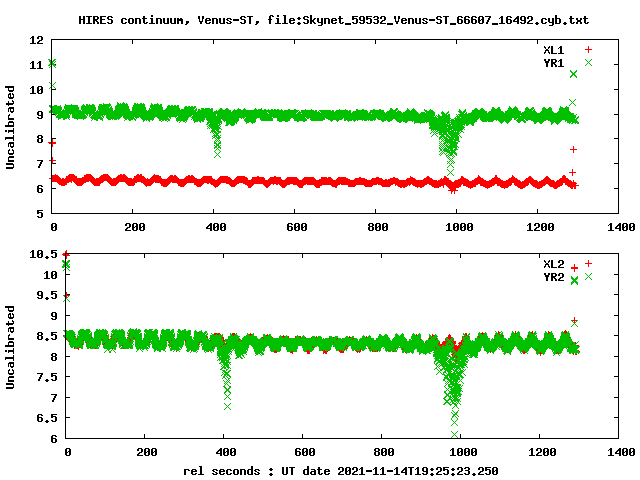Viewport: 640px width, 480px height.
Task: Click the lowest YR2 dip point near 400 seconds
Action: (x=227, y=407)
